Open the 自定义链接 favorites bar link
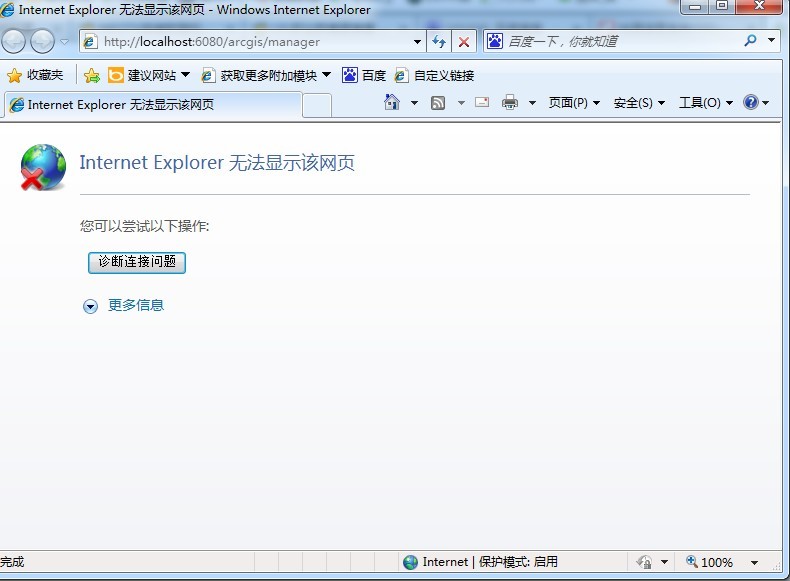The height and width of the screenshot is (581, 790). click(434, 76)
